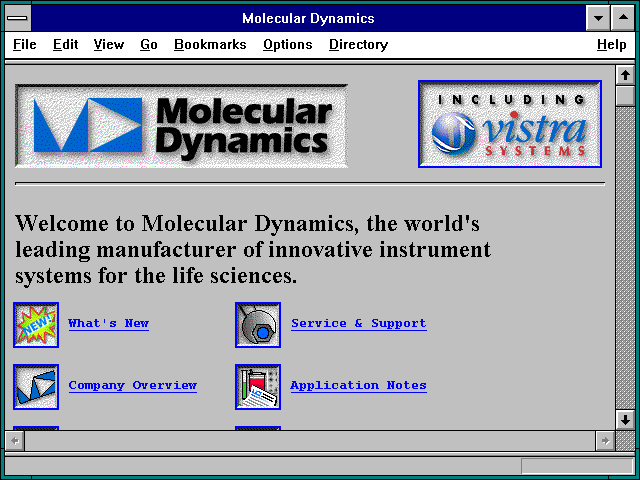Follow the Application Notes link
640x480 pixels.
click(358, 385)
